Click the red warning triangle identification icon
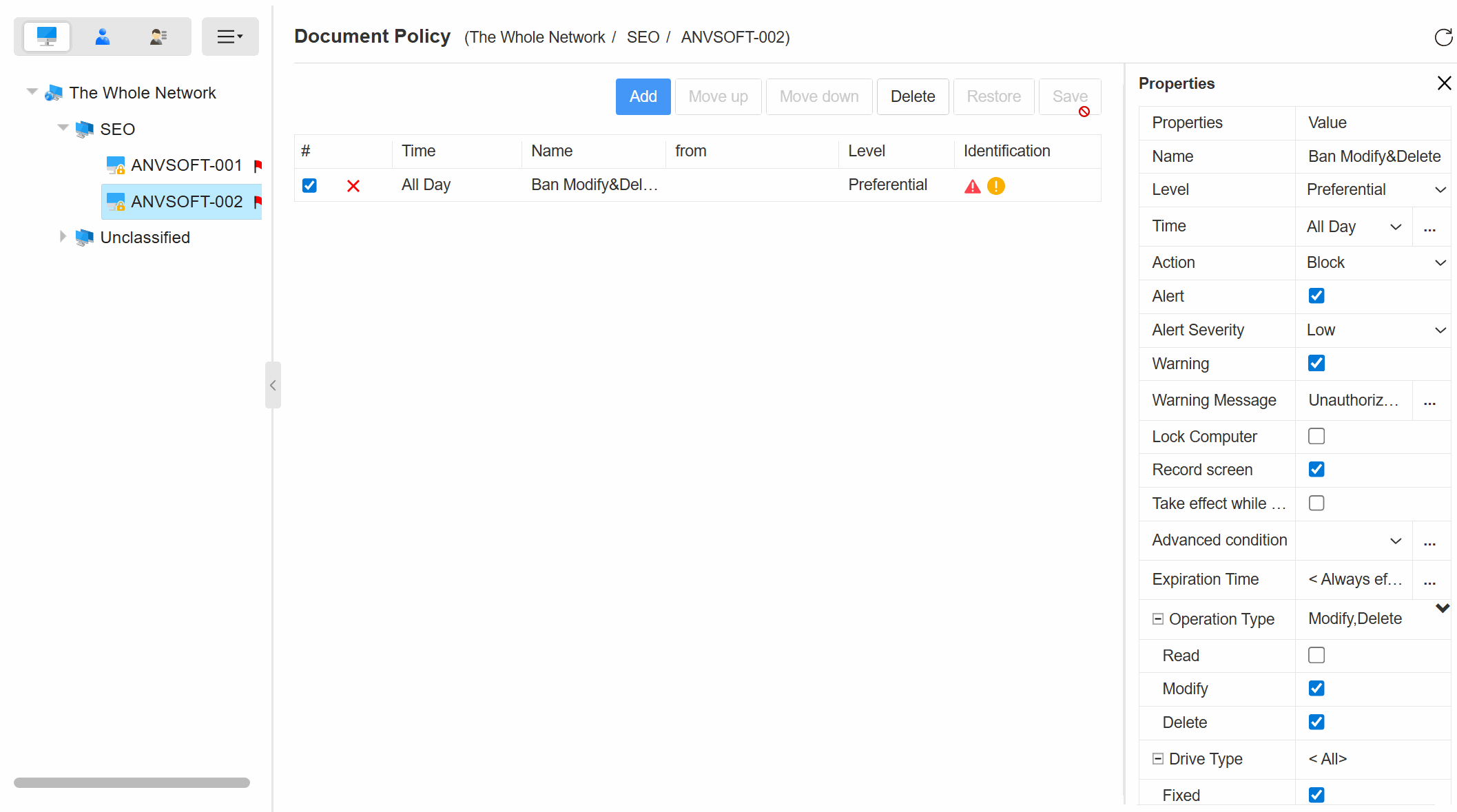This screenshot has height=812, width=1457. click(x=972, y=186)
